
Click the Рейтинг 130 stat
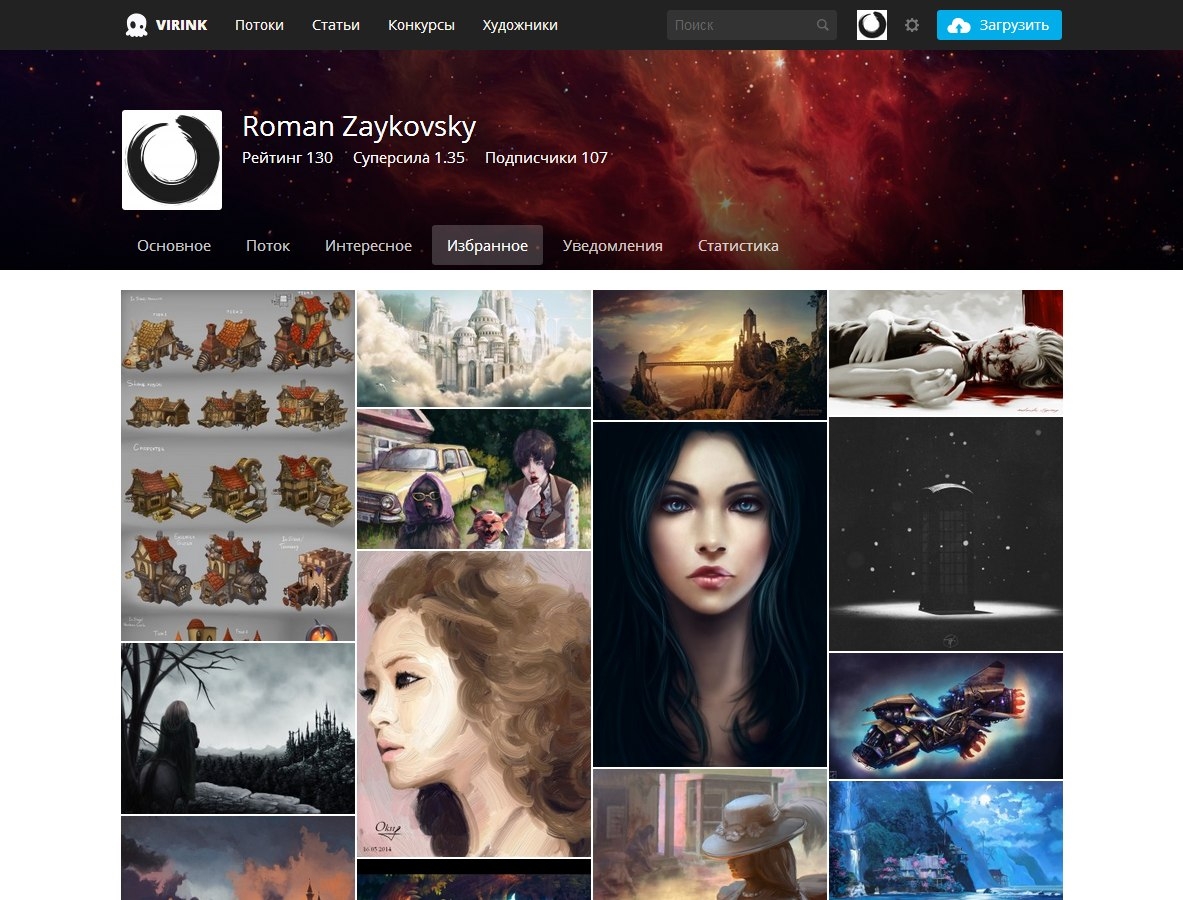tap(287, 158)
